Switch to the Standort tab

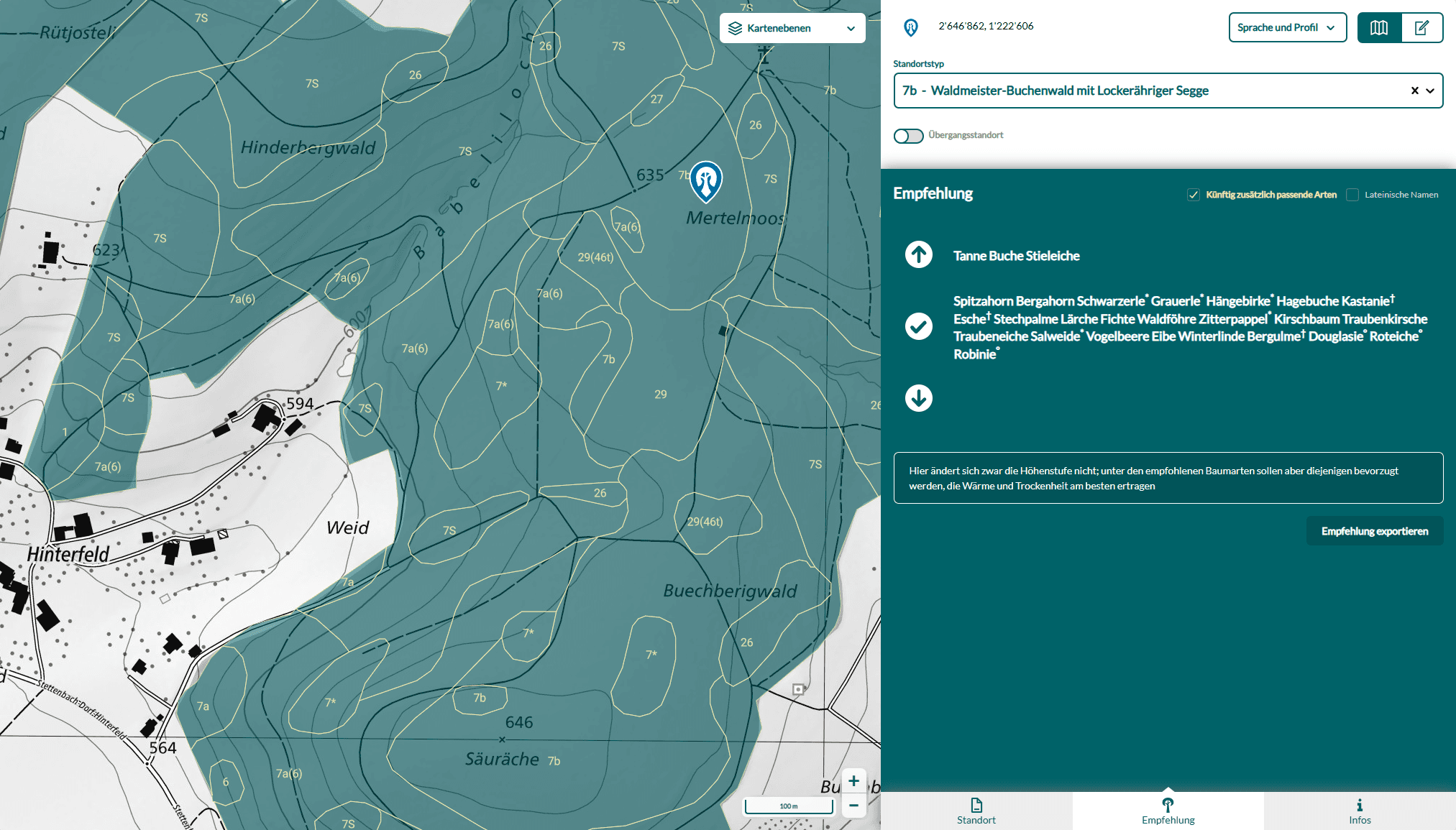point(976,811)
